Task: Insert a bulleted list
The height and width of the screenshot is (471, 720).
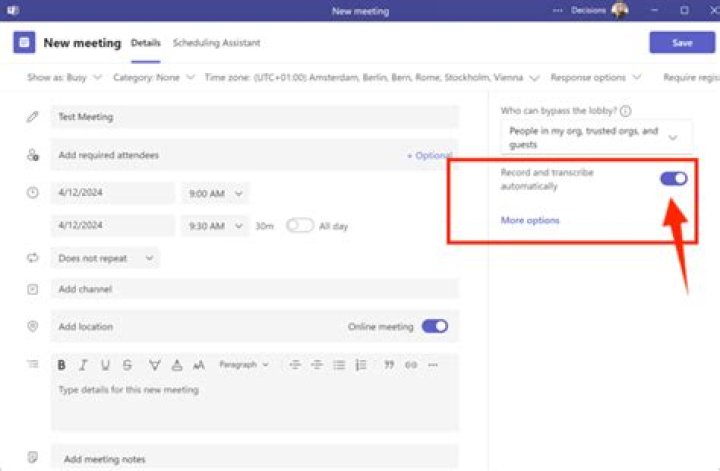Action: [339, 365]
